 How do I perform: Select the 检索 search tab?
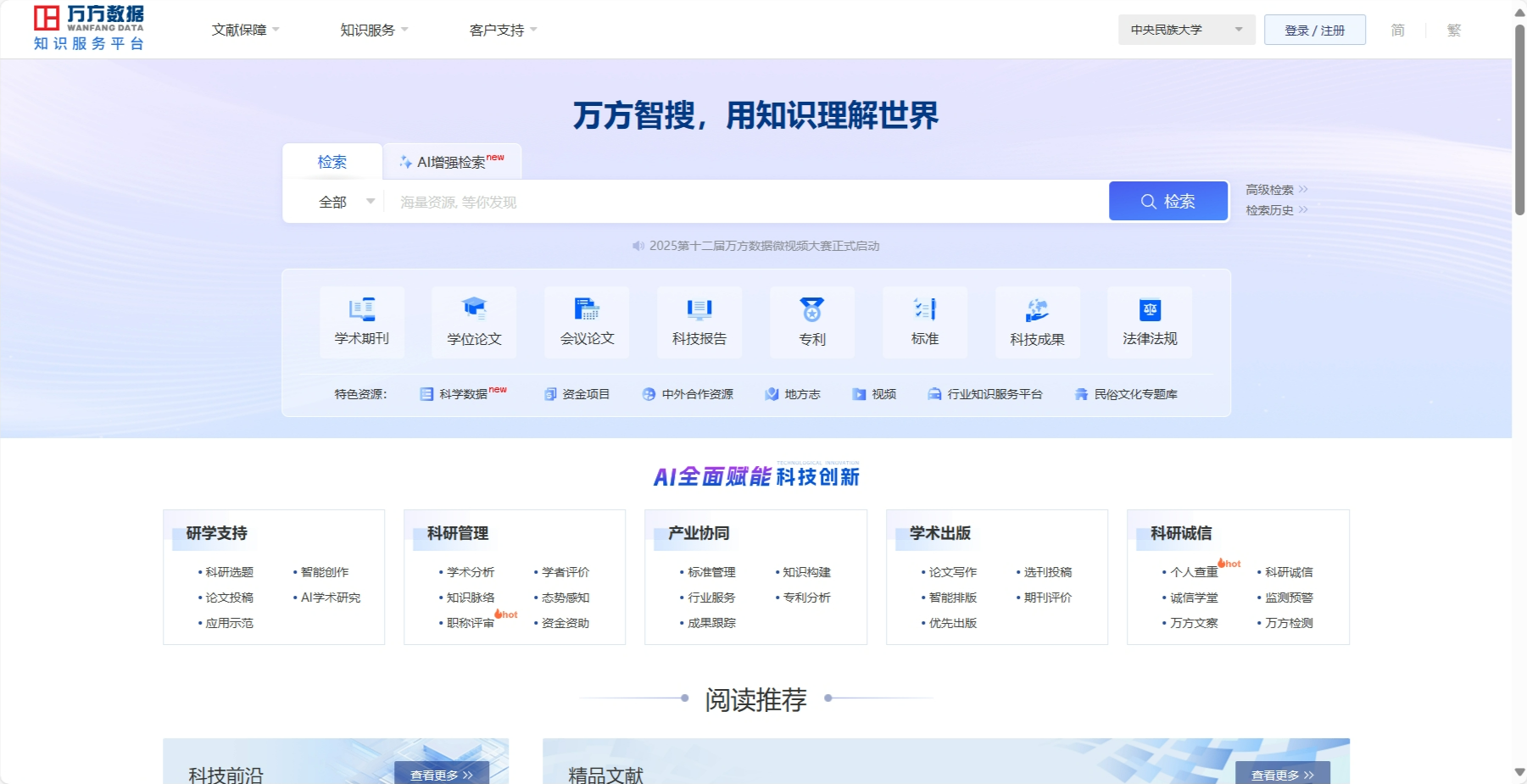(332, 162)
